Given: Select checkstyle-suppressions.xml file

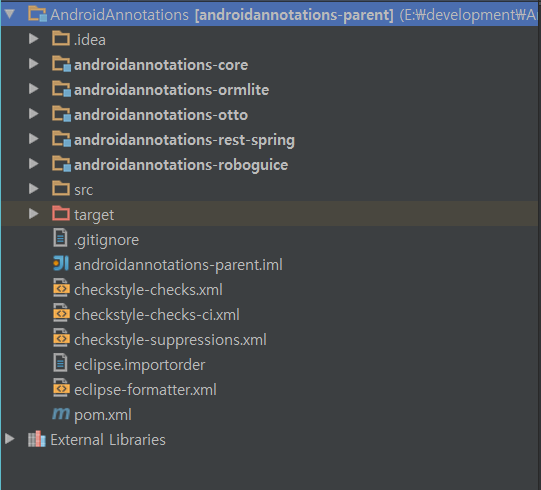Looking at the screenshot, I should tap(170, 340).
